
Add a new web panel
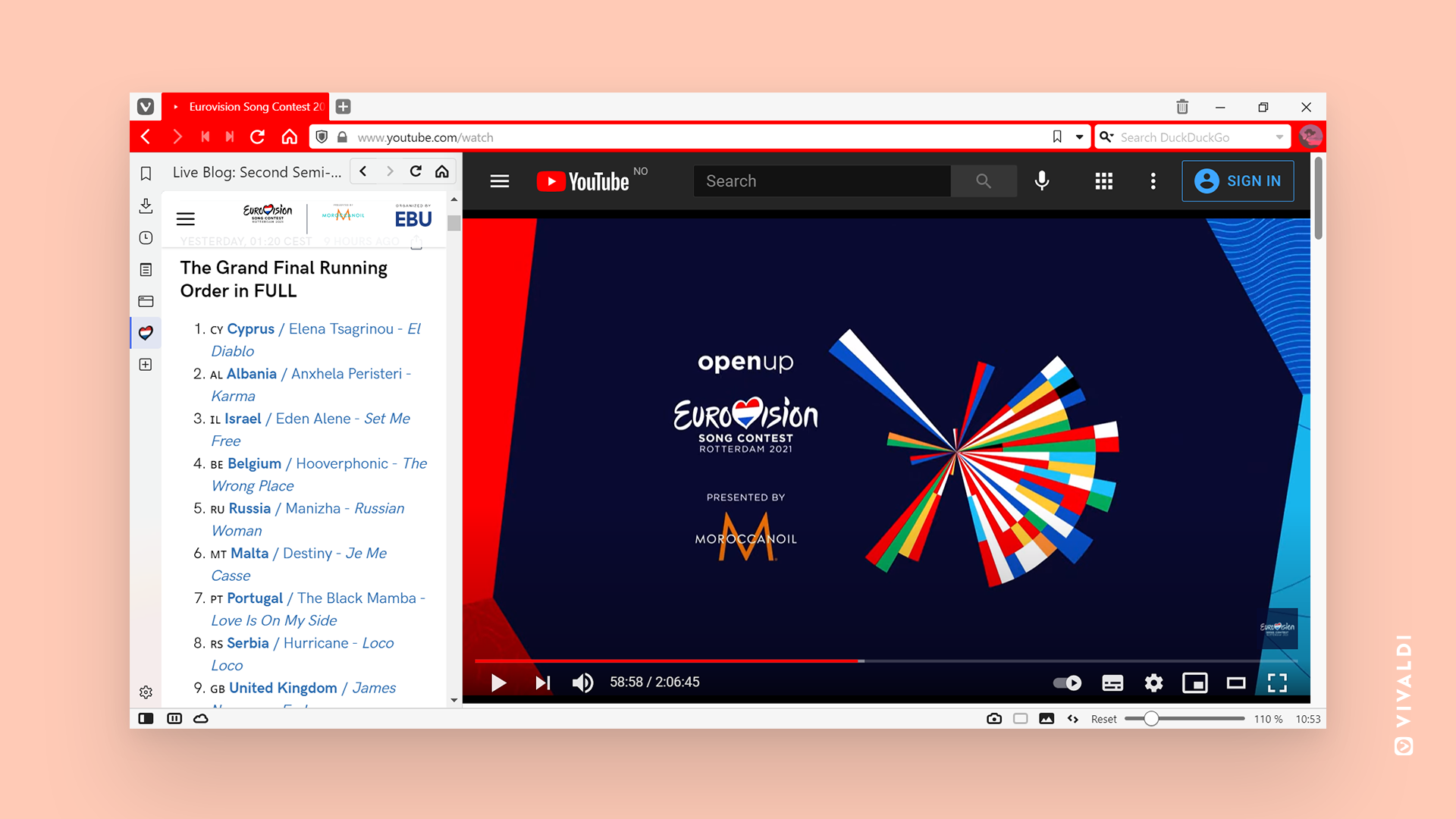146,365
